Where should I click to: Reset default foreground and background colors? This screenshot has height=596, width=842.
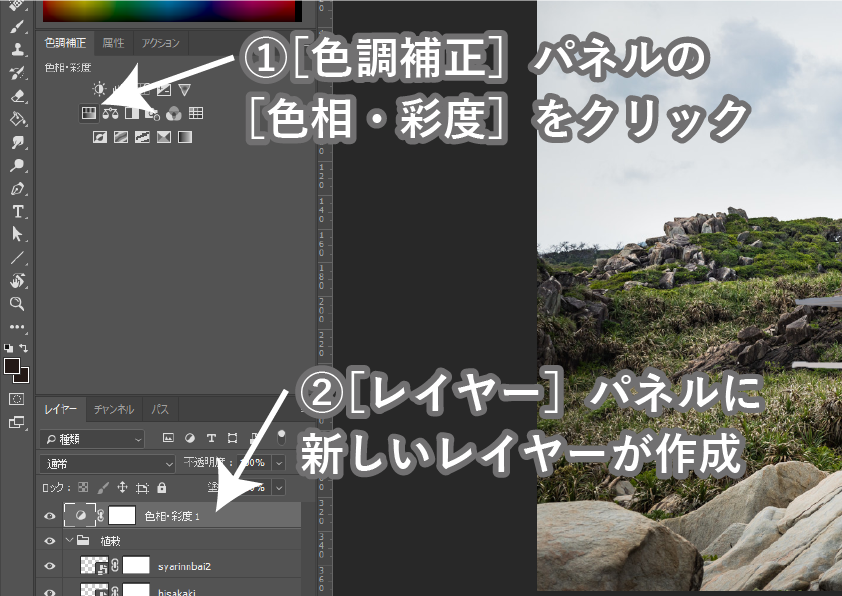point(9,348)
